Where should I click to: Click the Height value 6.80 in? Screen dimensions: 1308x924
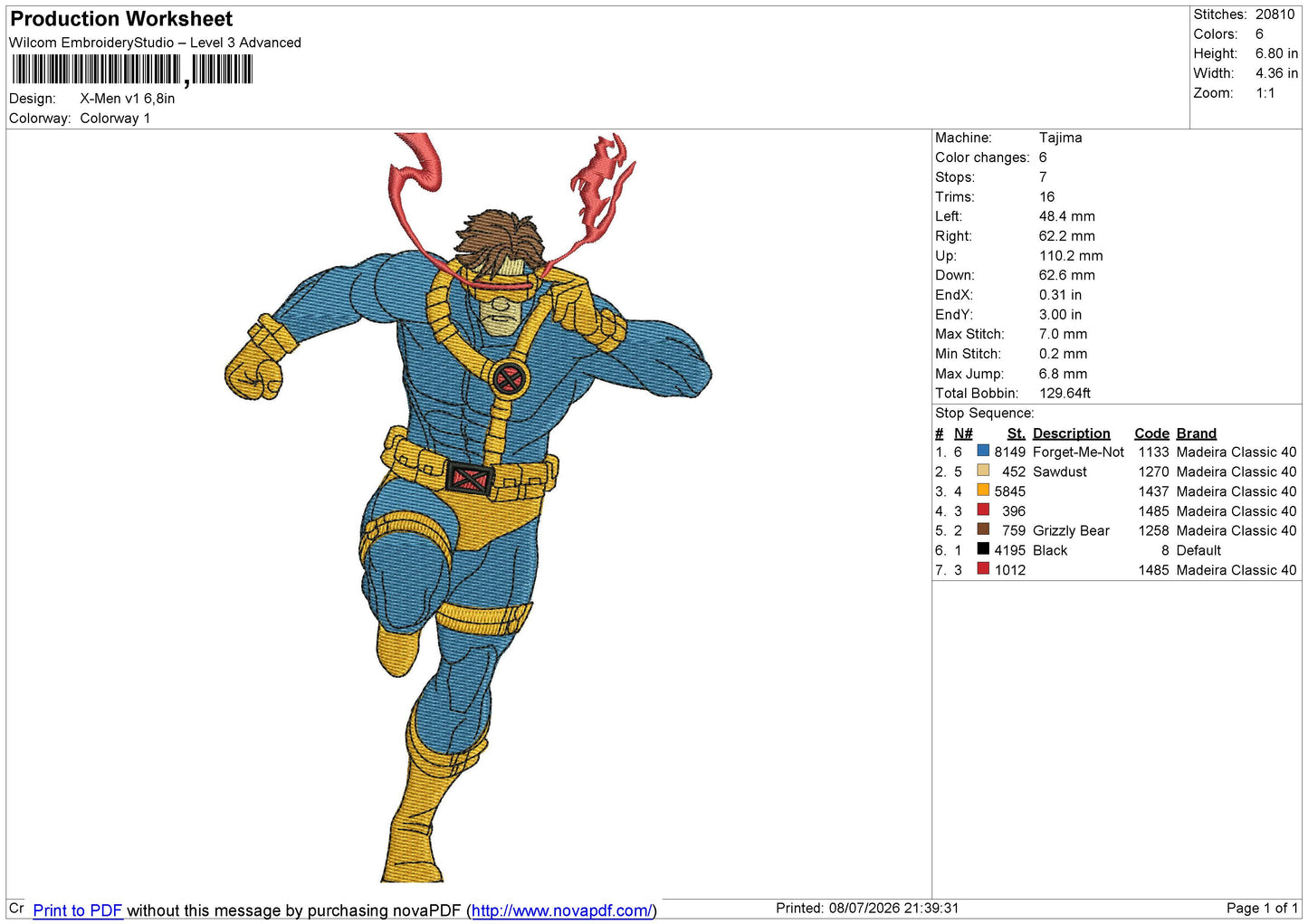click(1276, 53)
